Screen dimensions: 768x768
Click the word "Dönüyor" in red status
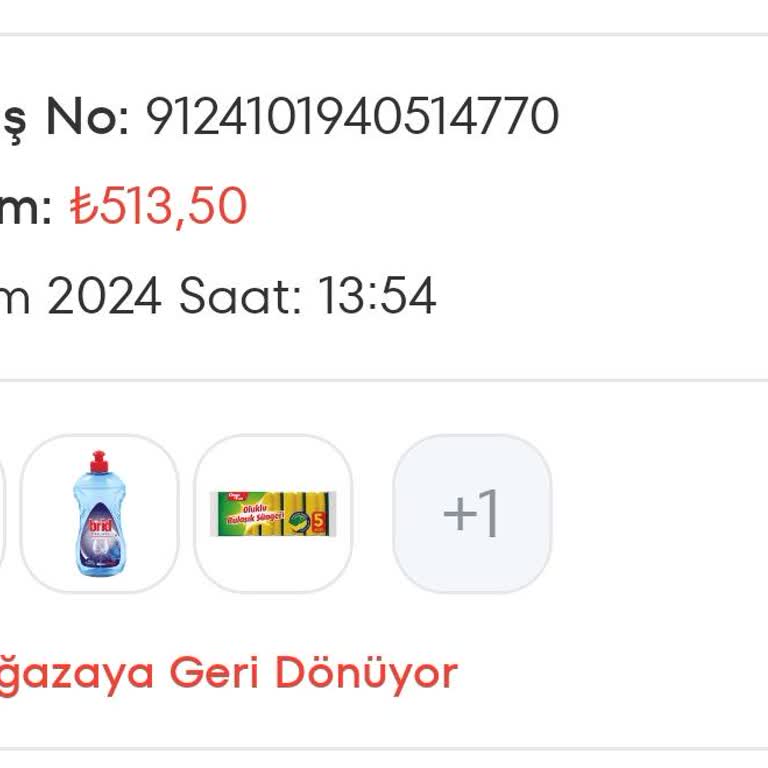point(366,673)
